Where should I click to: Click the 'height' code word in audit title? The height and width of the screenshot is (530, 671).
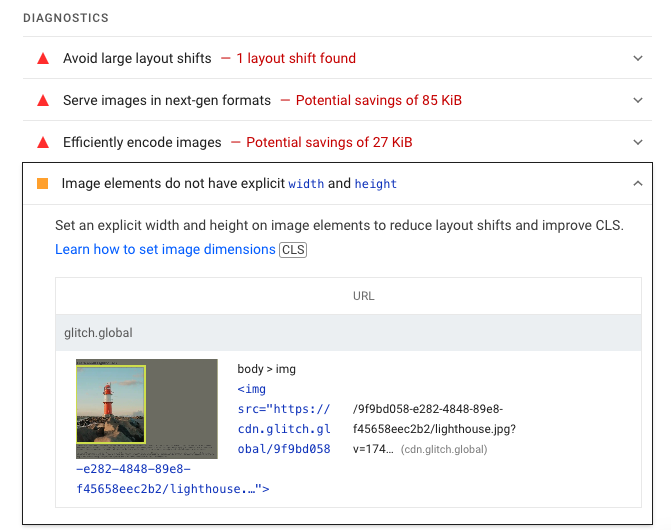(x=375, y=184)
